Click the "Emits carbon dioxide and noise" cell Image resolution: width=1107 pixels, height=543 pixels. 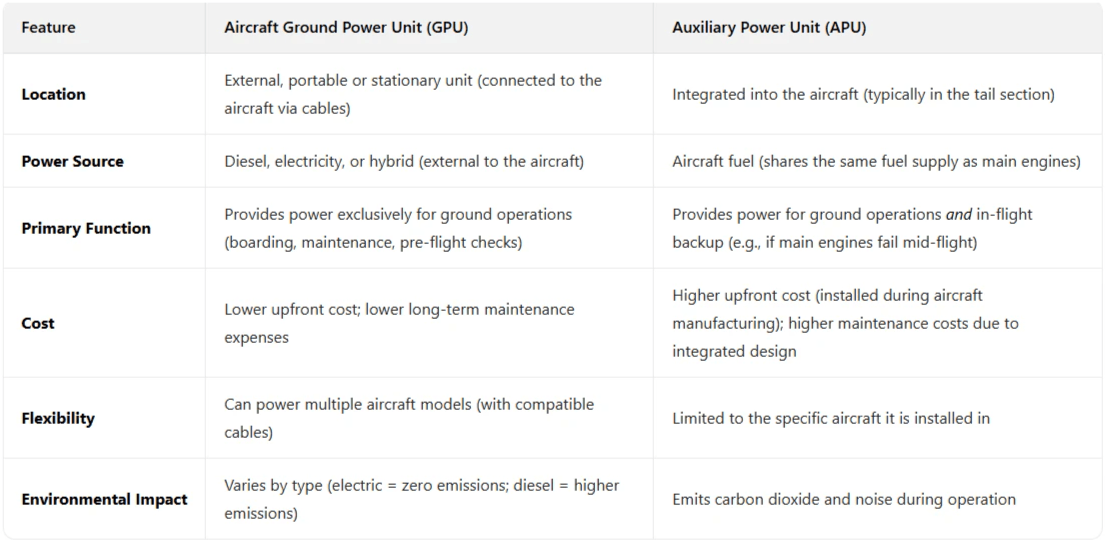point(843,499)
